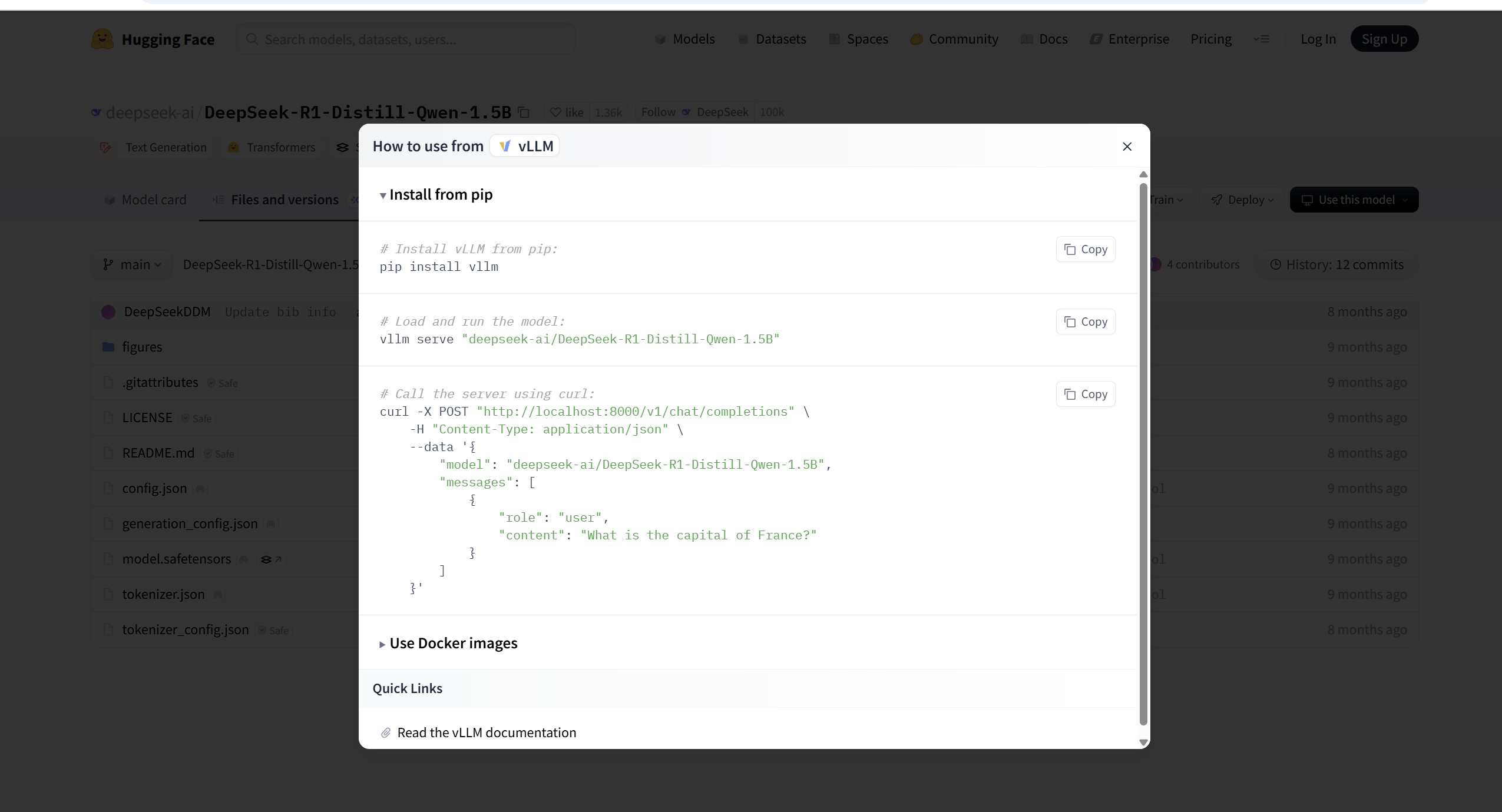
Task: Open the README.md file
Action: [158, 453]
